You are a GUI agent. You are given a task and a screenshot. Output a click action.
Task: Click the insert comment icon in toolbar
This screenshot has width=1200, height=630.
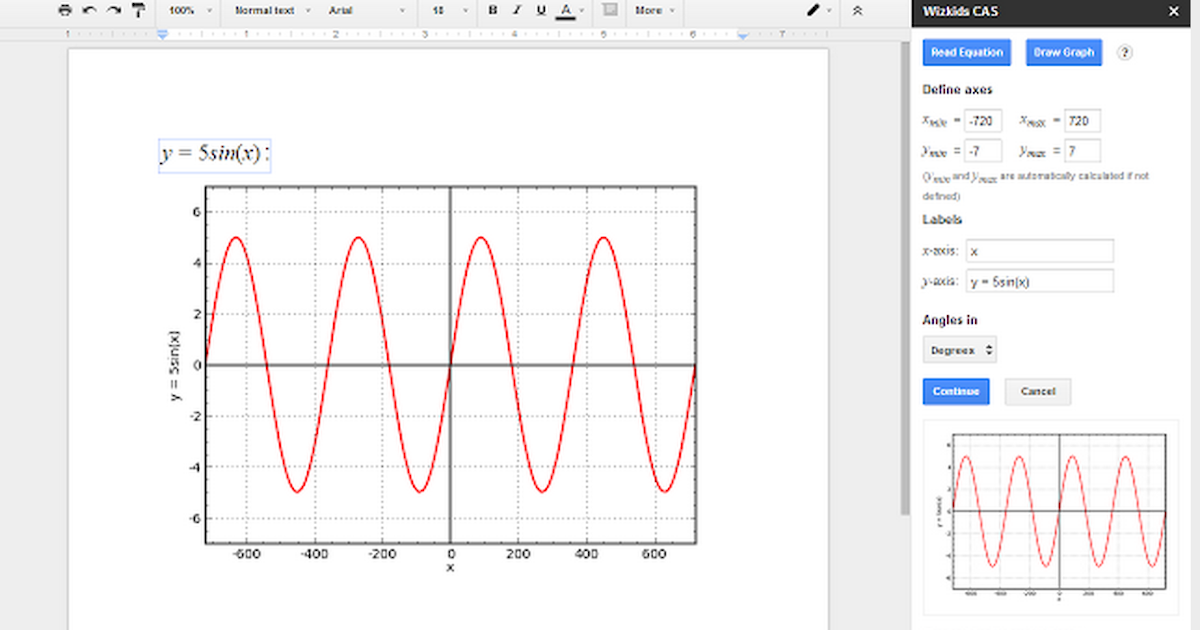tap(610, 10)
